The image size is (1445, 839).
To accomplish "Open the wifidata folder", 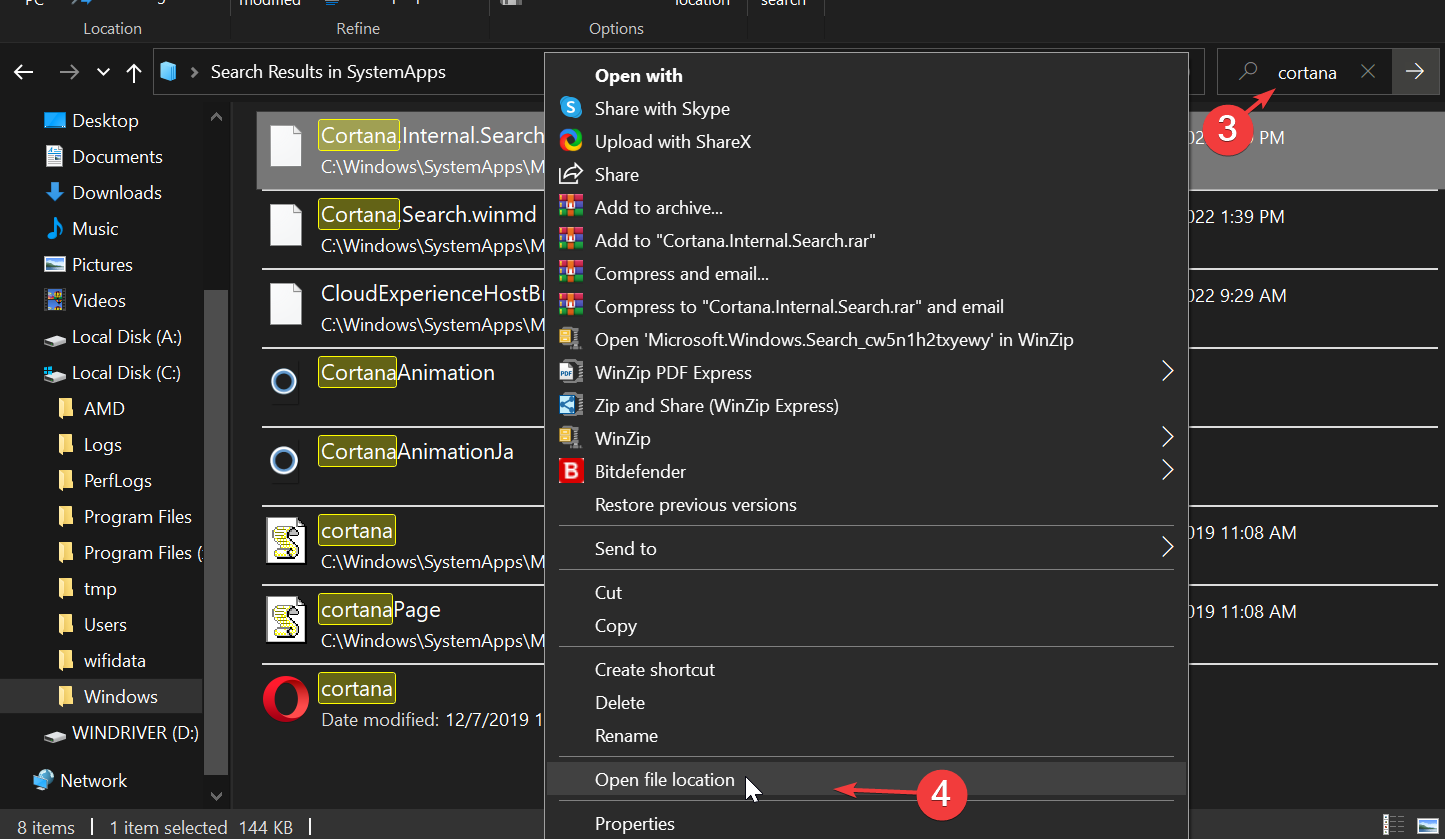I will pos(115,660).
